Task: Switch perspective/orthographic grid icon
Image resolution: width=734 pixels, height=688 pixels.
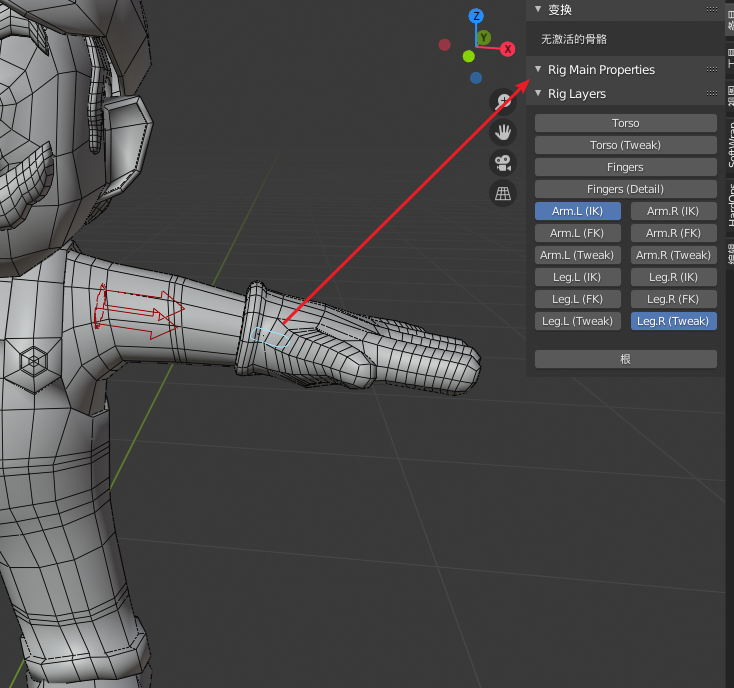Action: pos(503,193)
